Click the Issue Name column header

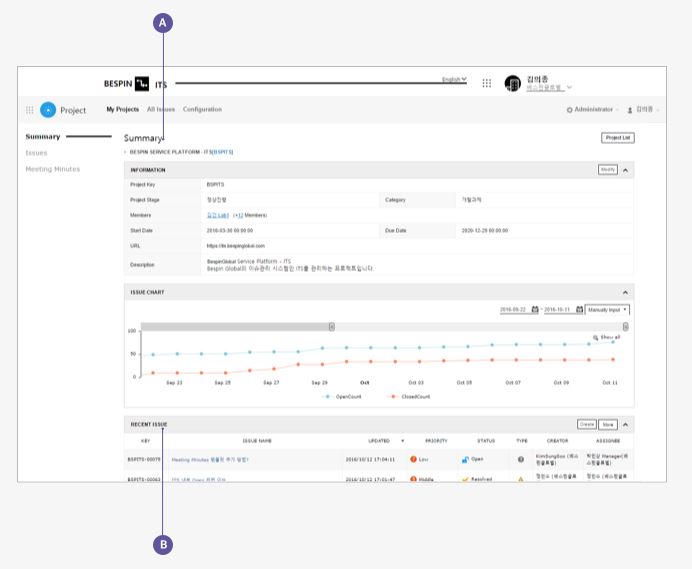pos(257,441)
